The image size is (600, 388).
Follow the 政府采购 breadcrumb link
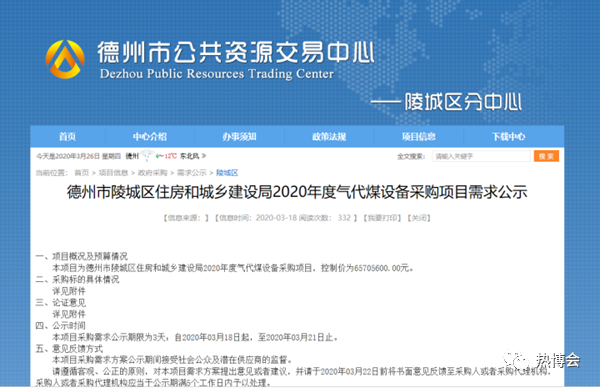pyautogui.click(x=152, y=173)
